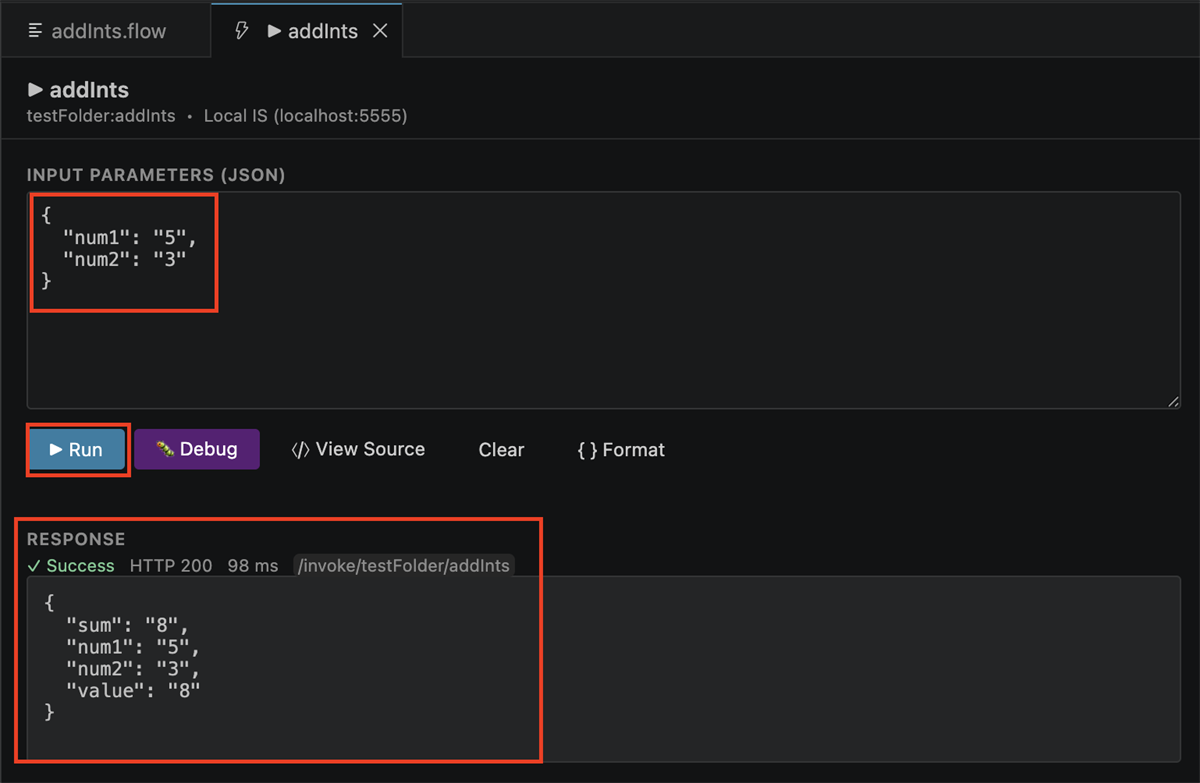
Task: Click the RESPONSE section label
Action: pyautogui.click(x=76, y=539)
